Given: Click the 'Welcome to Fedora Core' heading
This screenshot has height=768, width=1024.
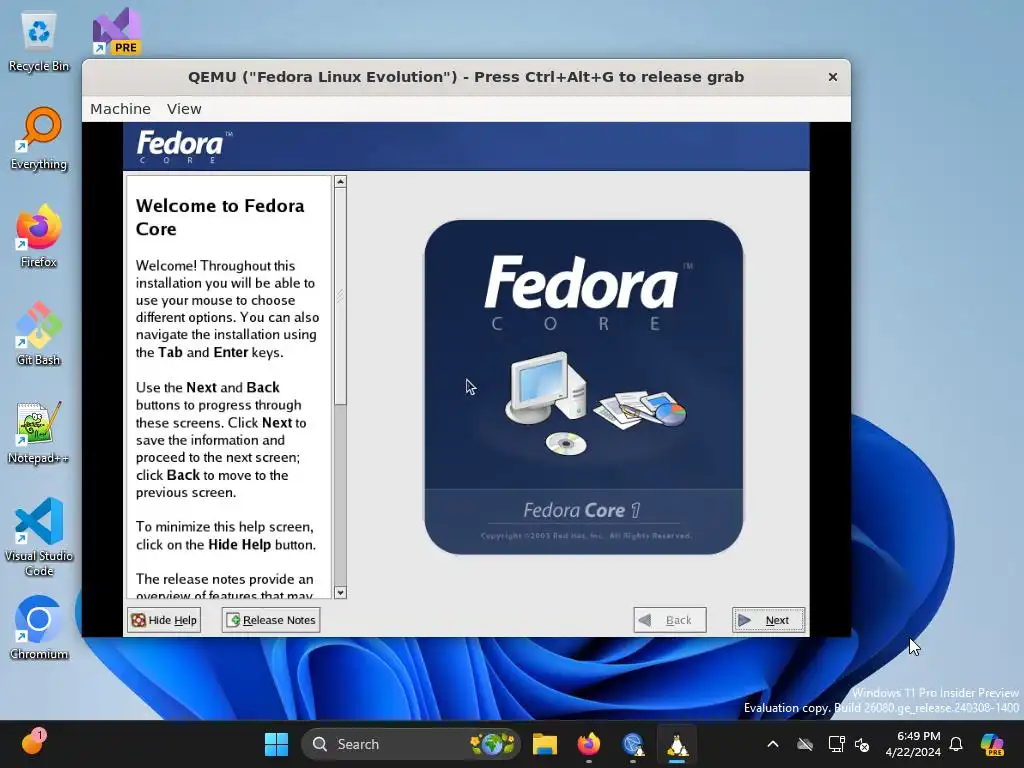Looking at the screenshot, I should coord(220,217).
